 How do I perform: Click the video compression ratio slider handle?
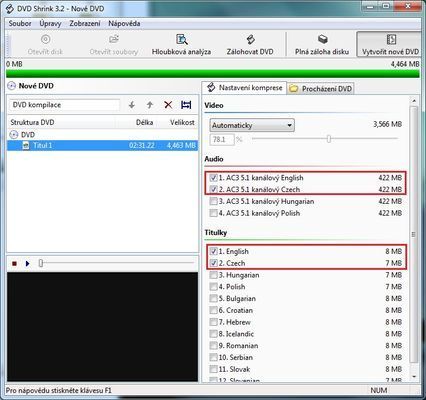[329, 139]
